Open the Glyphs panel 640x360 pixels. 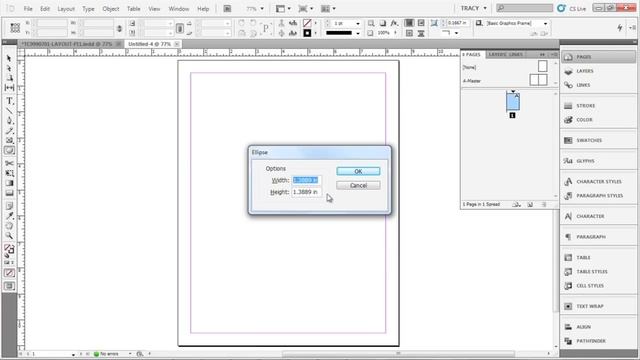point(598,161)
